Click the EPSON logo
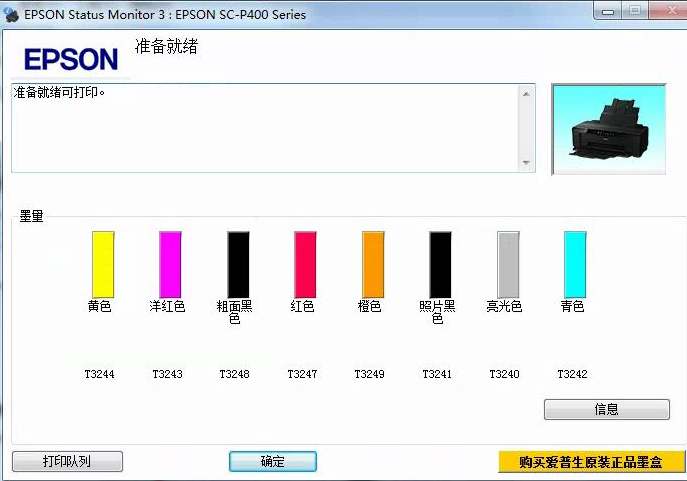 (71, 59)
